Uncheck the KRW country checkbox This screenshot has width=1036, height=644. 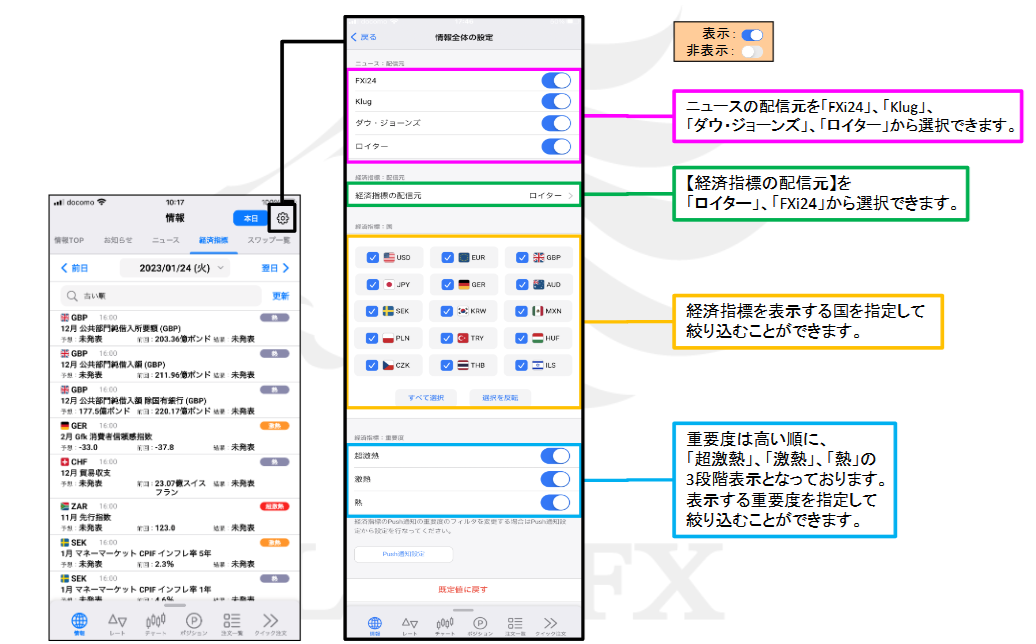pos(447,311)
